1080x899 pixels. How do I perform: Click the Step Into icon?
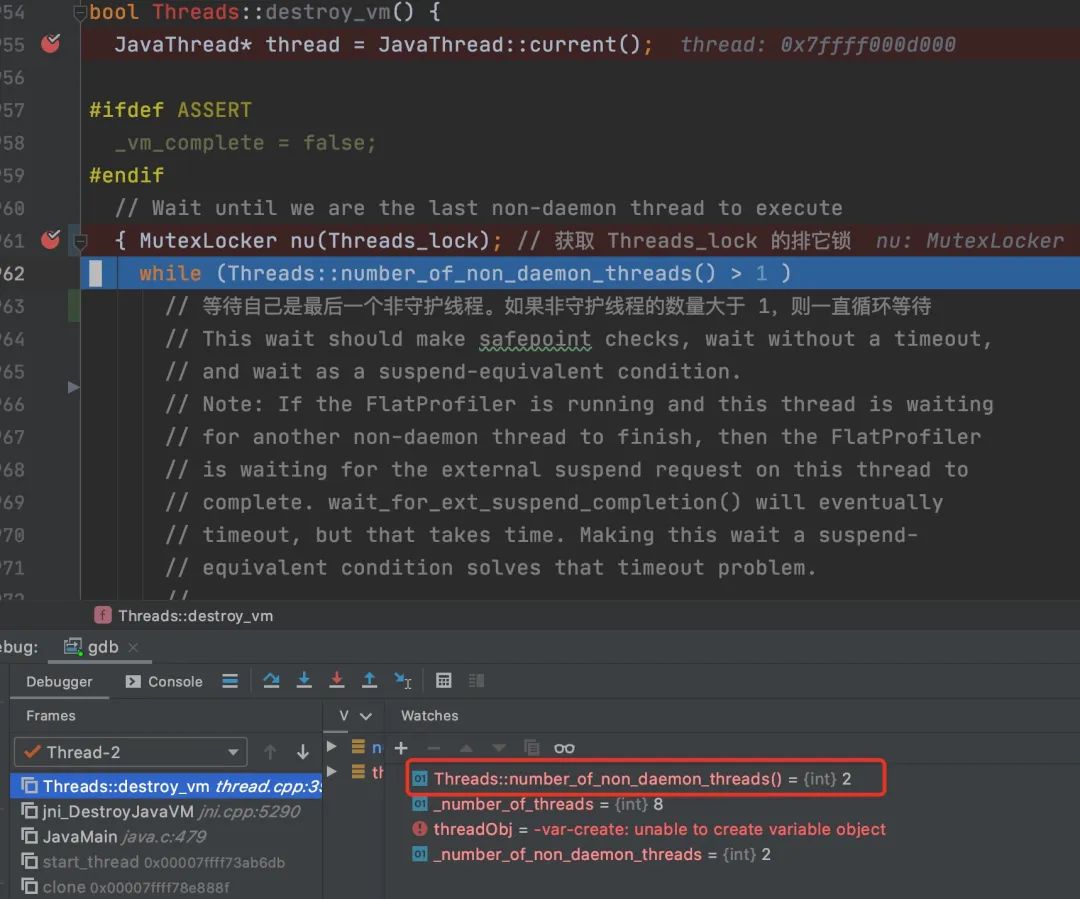[304, 681]
